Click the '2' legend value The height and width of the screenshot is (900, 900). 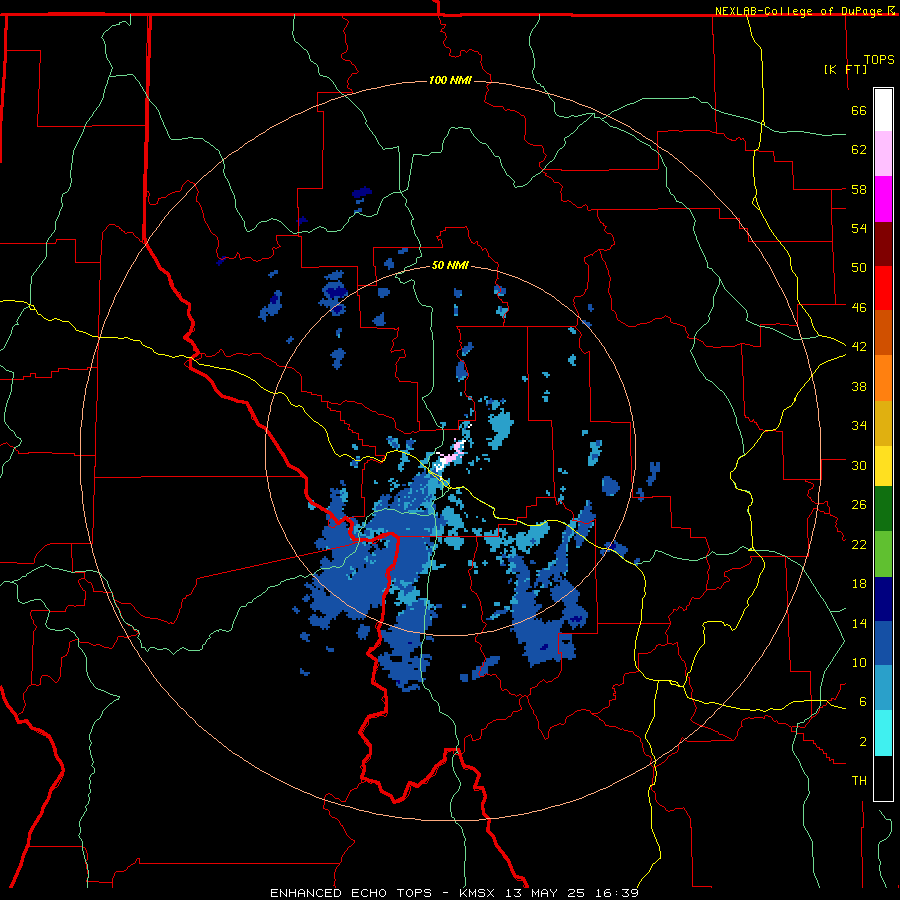tap(862, 742)
